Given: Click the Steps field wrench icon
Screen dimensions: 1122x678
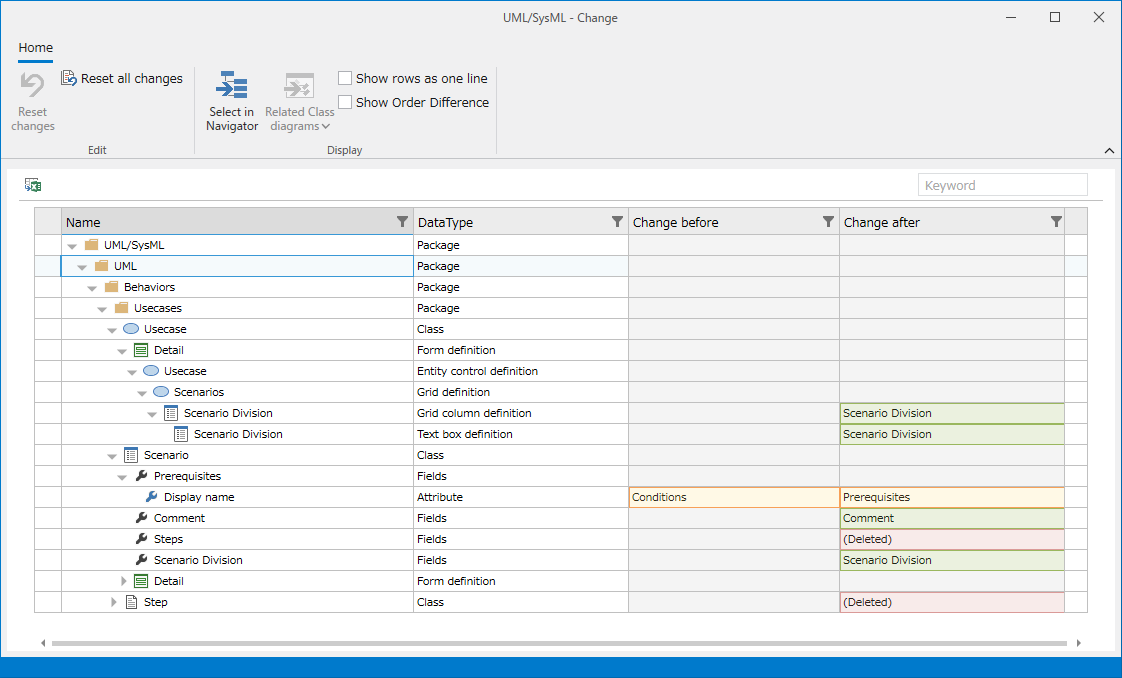Looking at the screenshot, I should click(x=142, y=539).
